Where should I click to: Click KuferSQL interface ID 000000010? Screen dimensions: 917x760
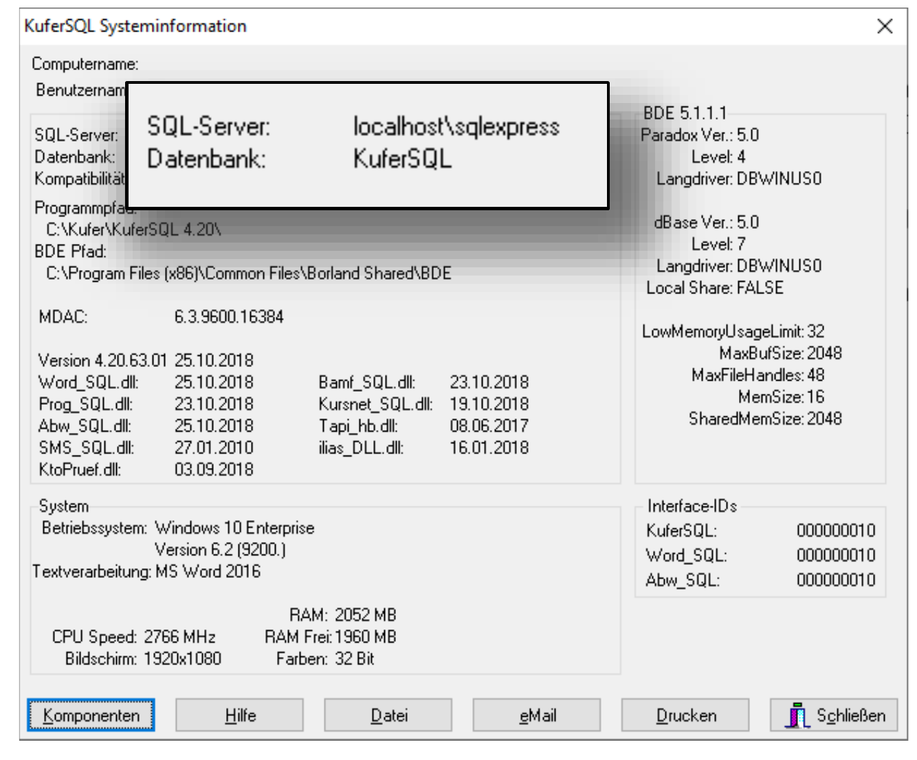[836, 530]
